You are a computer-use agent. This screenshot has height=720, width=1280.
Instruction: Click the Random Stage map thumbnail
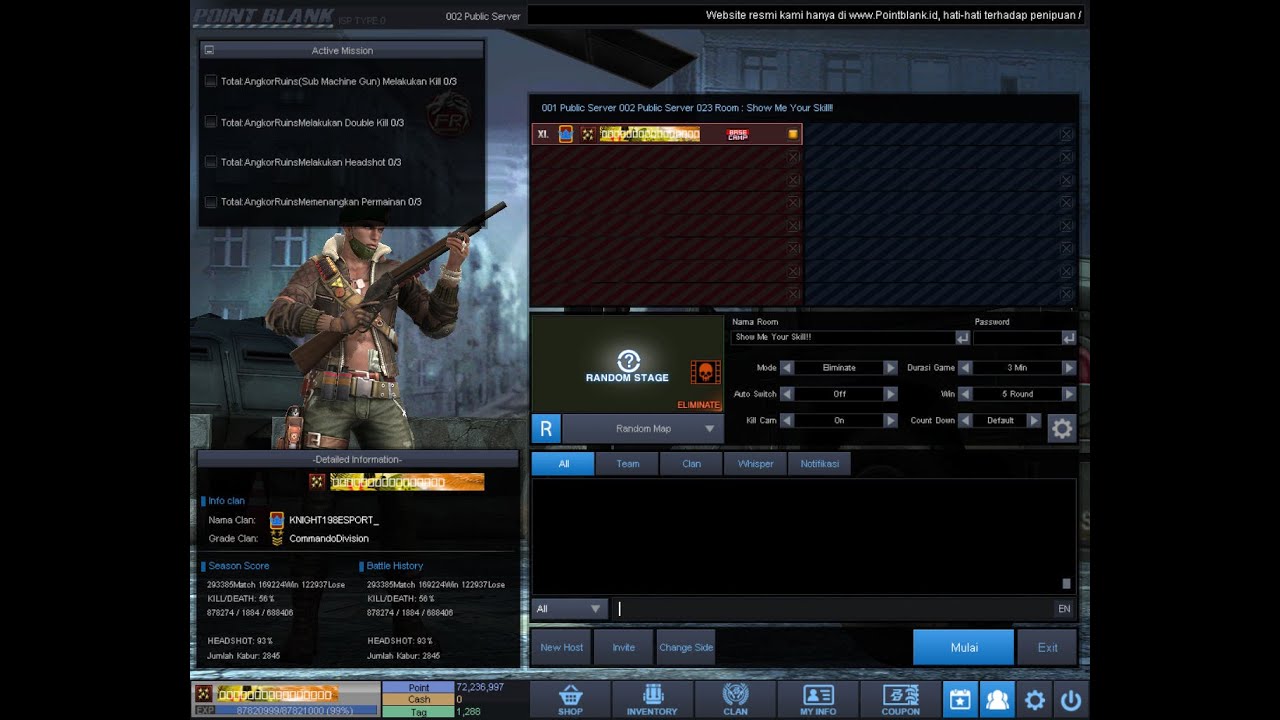[x=627, y=364]
